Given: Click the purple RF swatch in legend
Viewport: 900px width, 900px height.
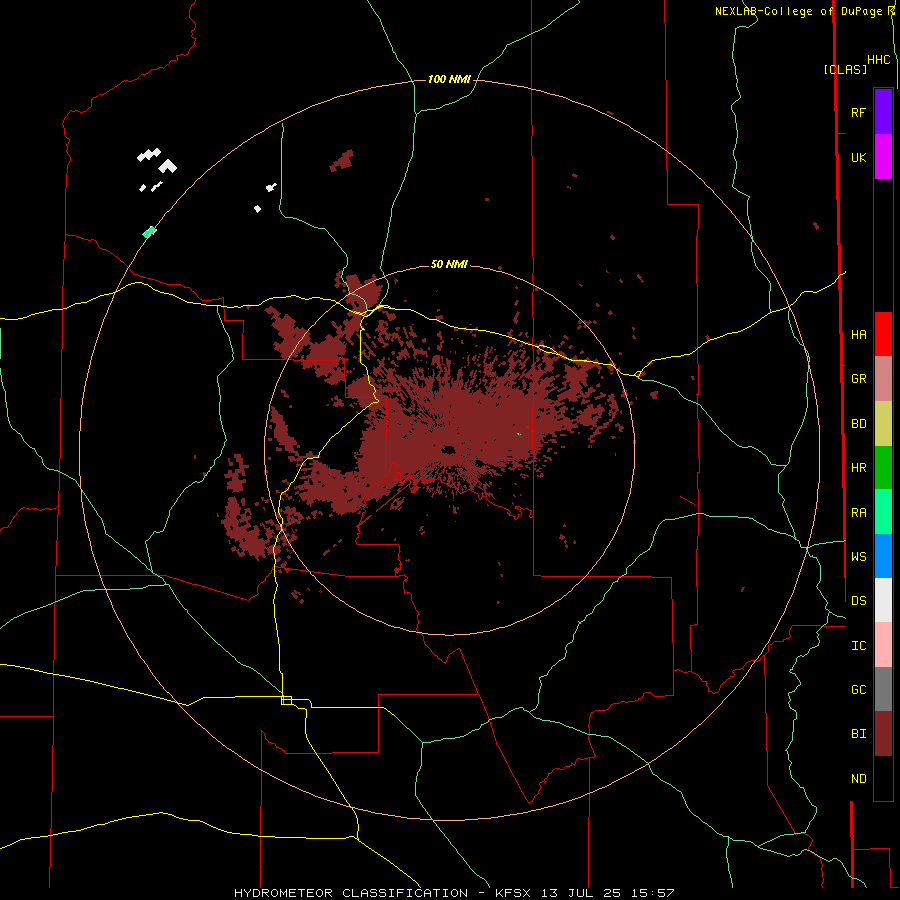Looking at the screenshot, I should pos(883,112).
